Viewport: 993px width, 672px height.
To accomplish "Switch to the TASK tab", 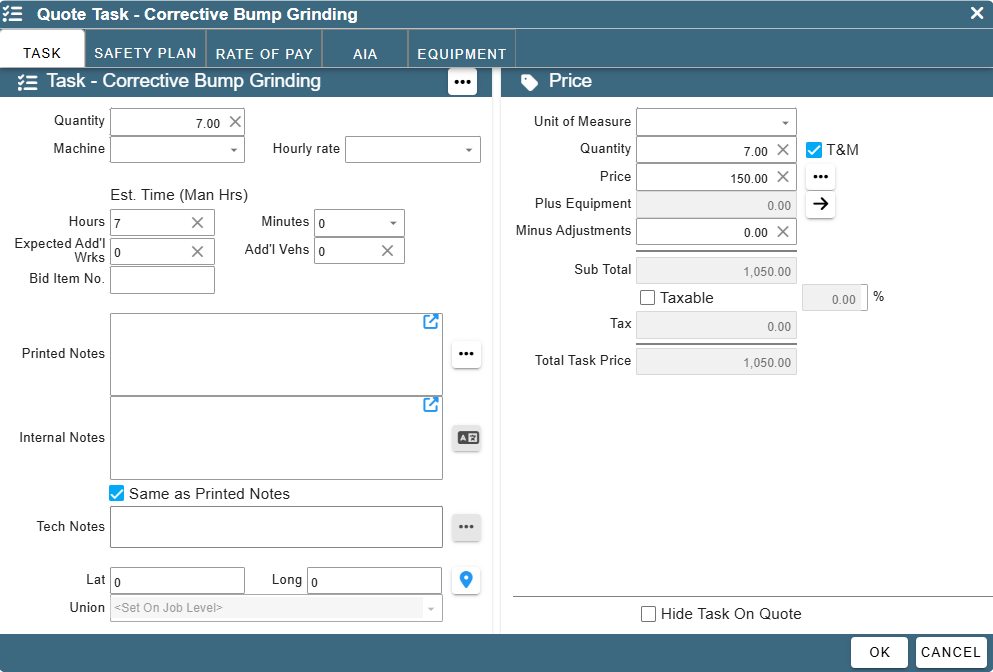I will [42, 49].
